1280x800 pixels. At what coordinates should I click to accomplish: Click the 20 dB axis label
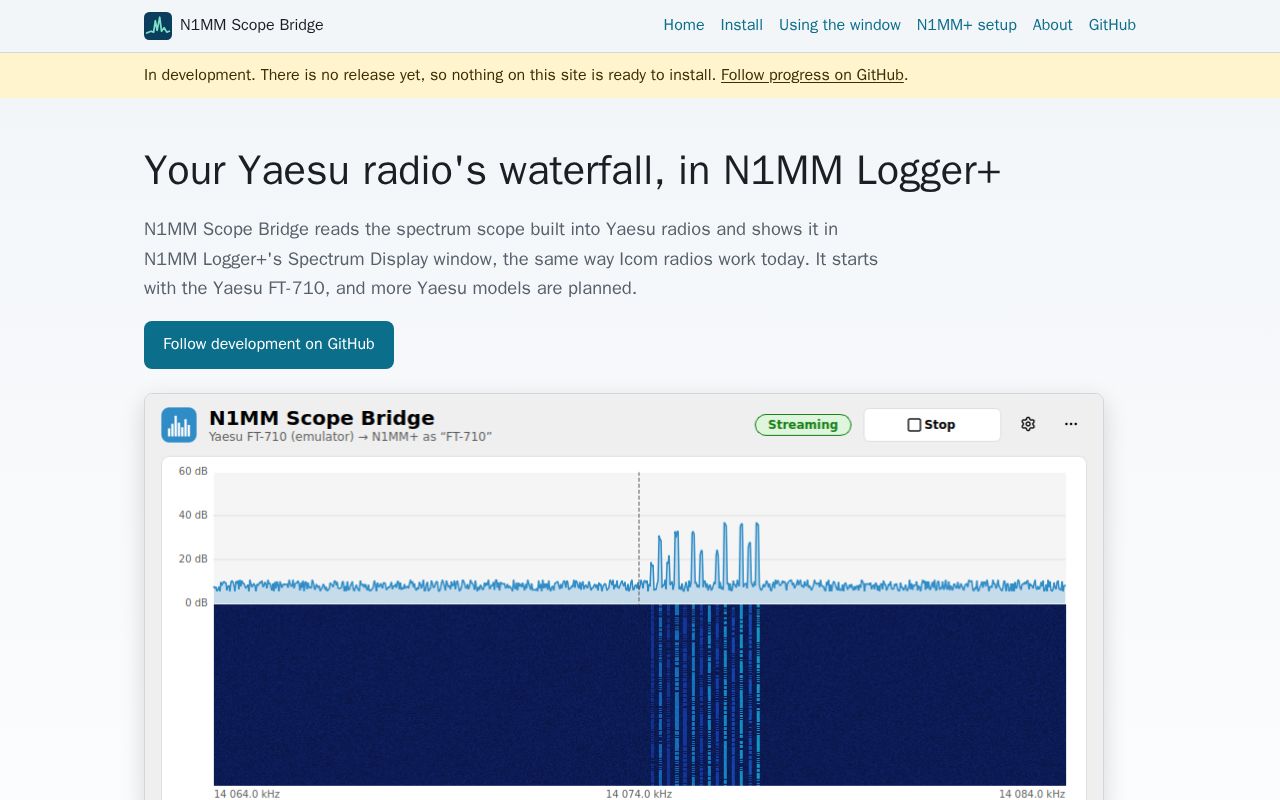(193, 559)
